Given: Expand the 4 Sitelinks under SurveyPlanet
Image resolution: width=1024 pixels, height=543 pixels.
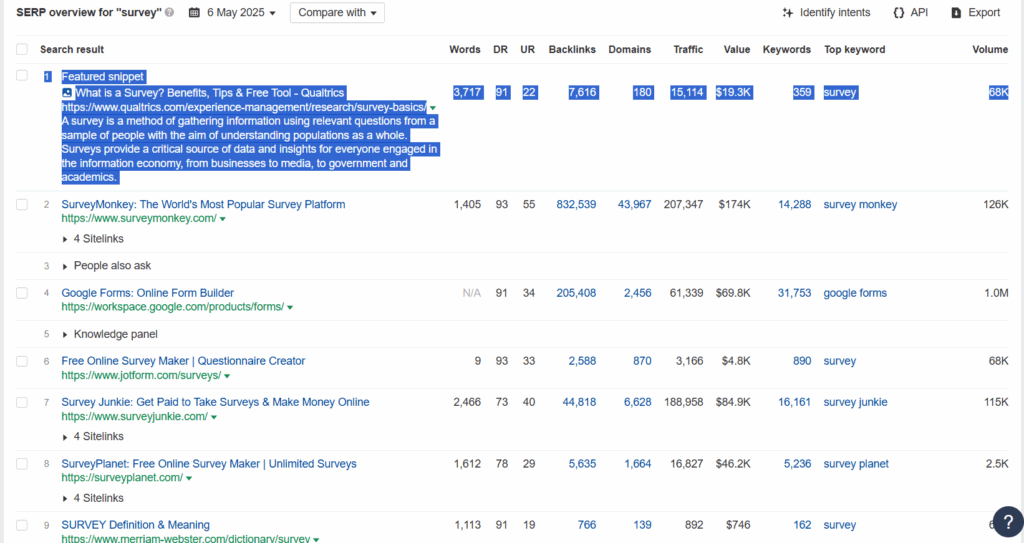Looking at the screenshot, I should (x=93, y=498).
